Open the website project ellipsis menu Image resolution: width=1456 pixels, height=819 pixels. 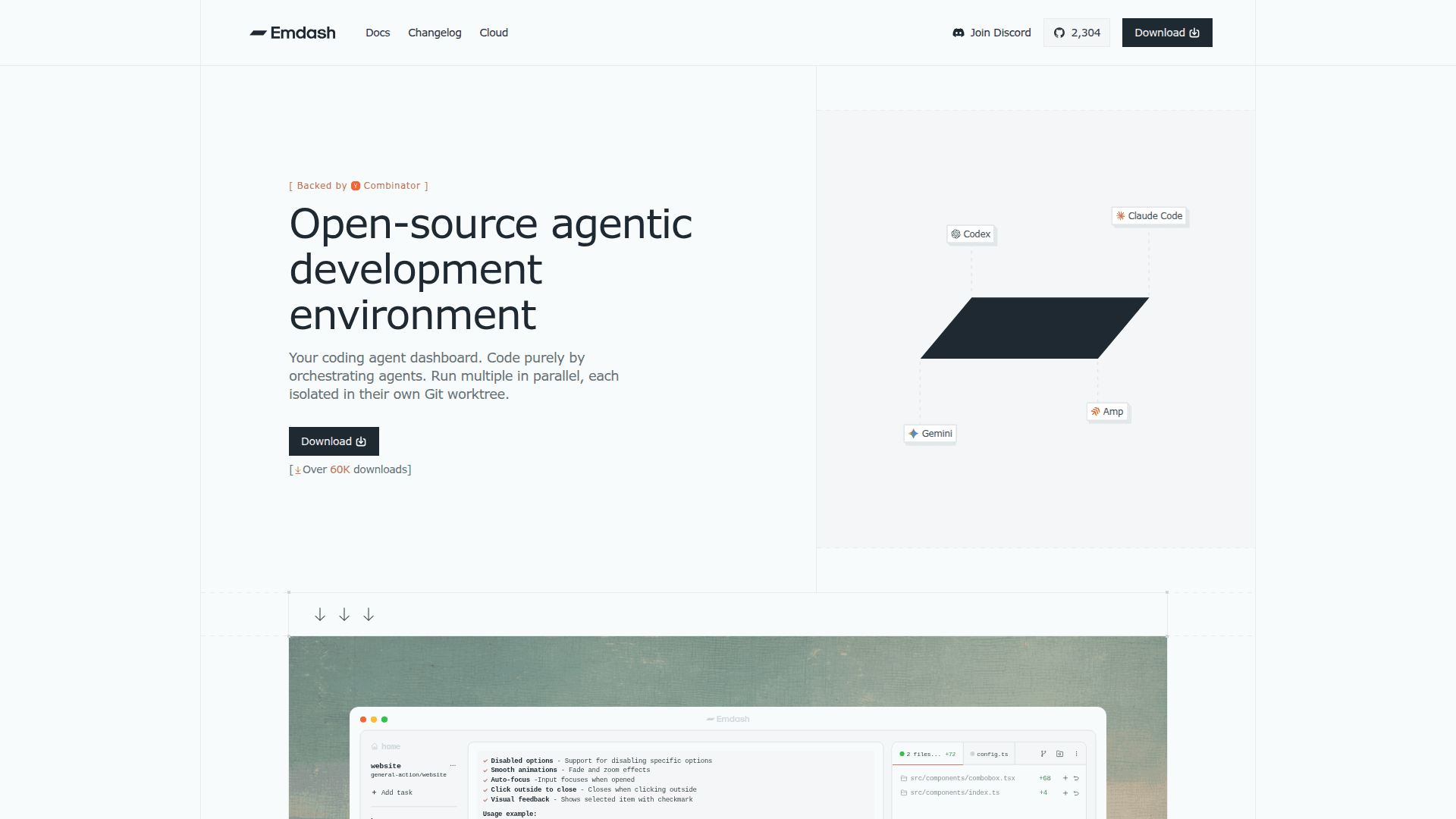tap(453, 766)
